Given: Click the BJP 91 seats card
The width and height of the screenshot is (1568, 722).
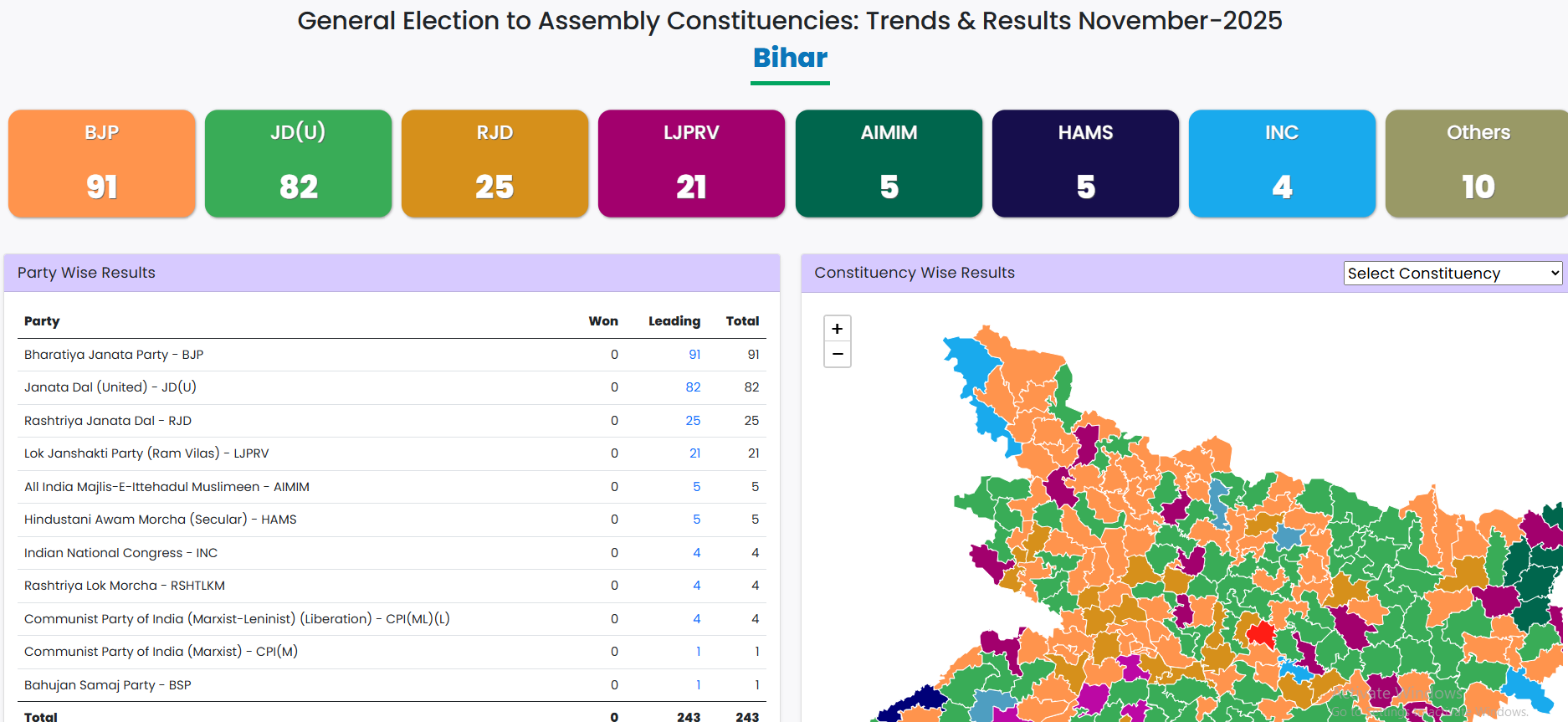Looking at the screenshot, I should click(102, 164).
